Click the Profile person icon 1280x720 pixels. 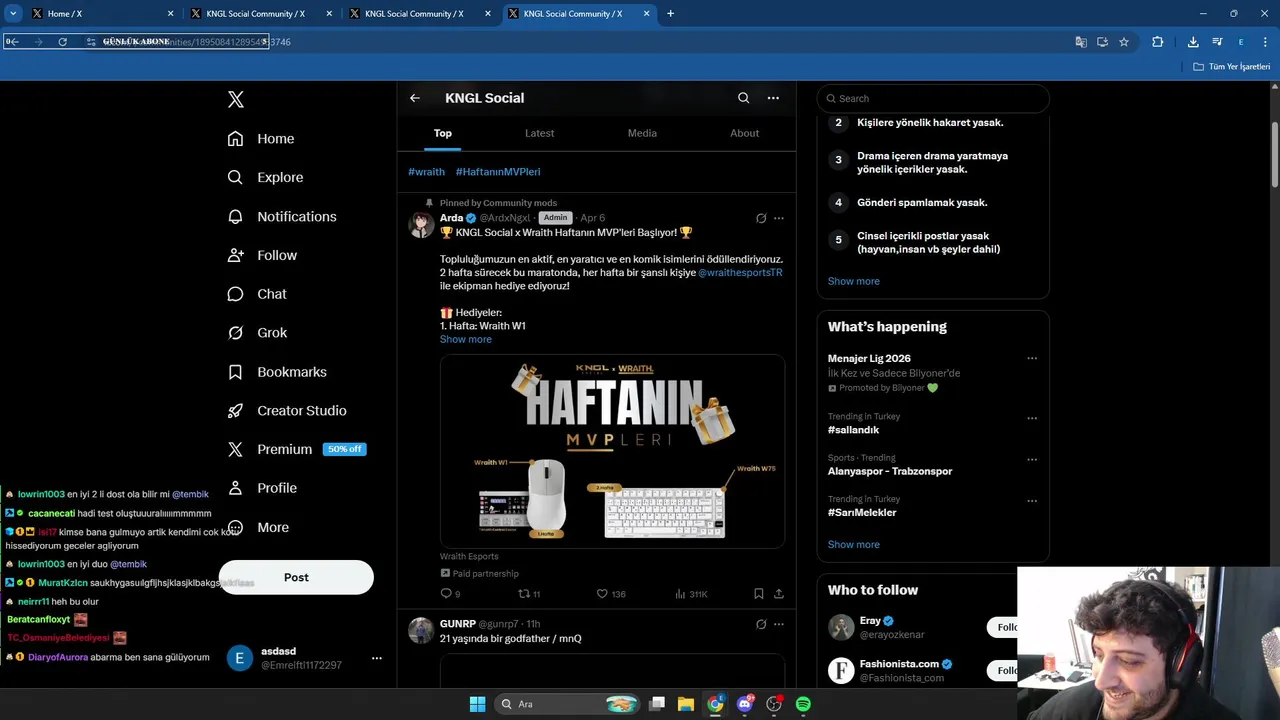click(x=235, y=488)
